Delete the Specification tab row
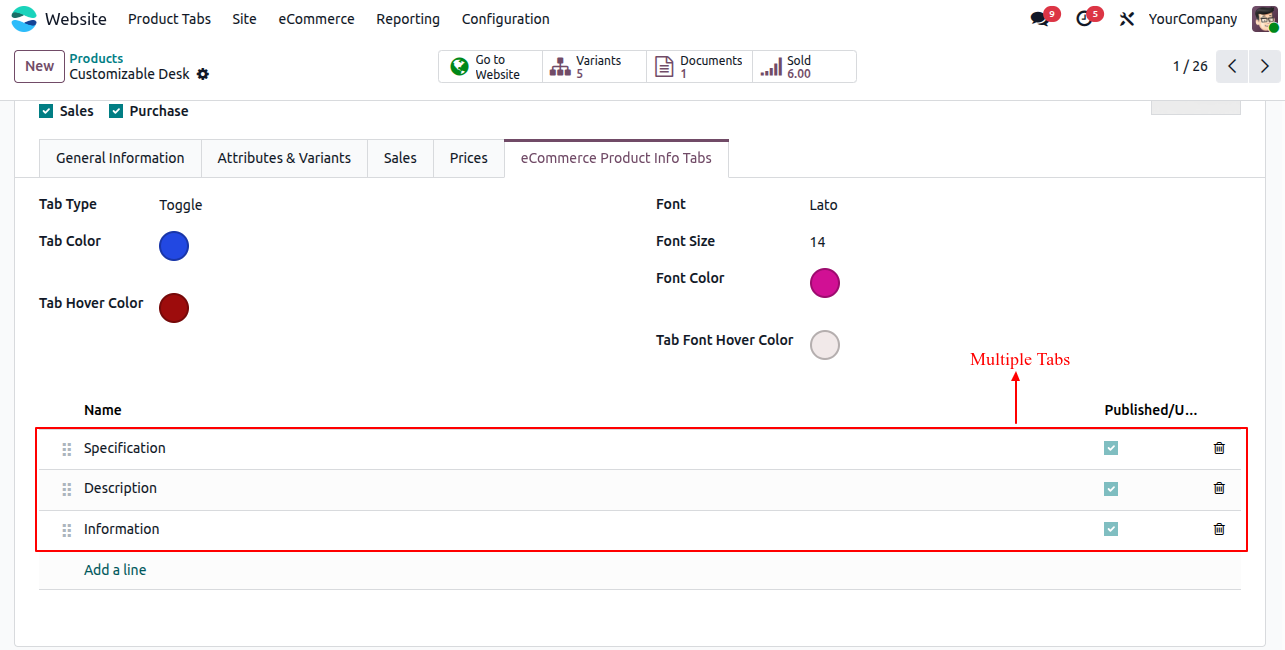This screenshot has width=1285, height=650. 1219,448
